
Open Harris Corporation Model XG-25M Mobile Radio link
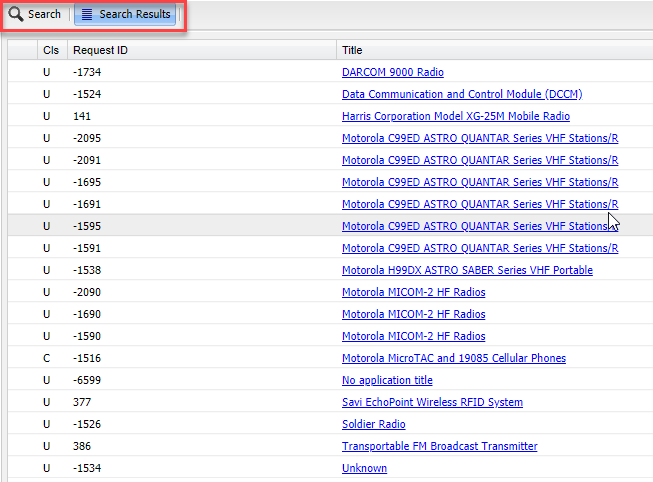[x=456, y=116]
